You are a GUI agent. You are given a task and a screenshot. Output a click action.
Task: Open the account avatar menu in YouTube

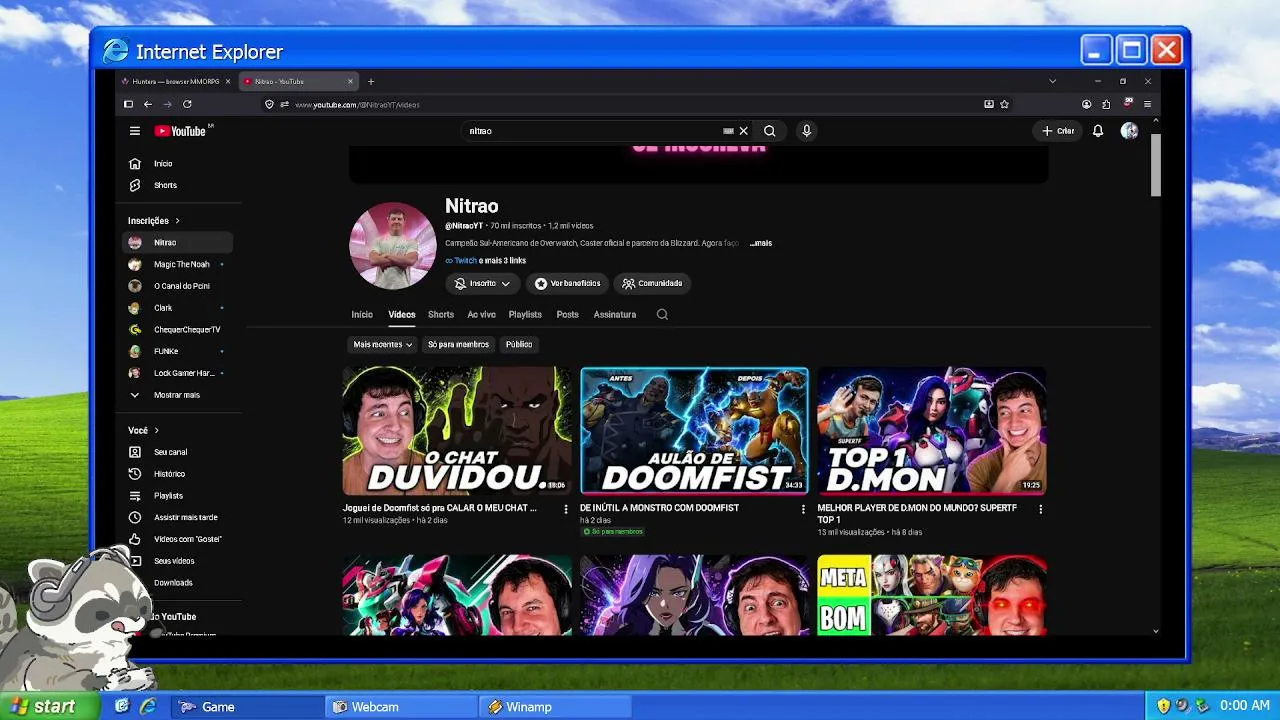[x=1129, y=131]
